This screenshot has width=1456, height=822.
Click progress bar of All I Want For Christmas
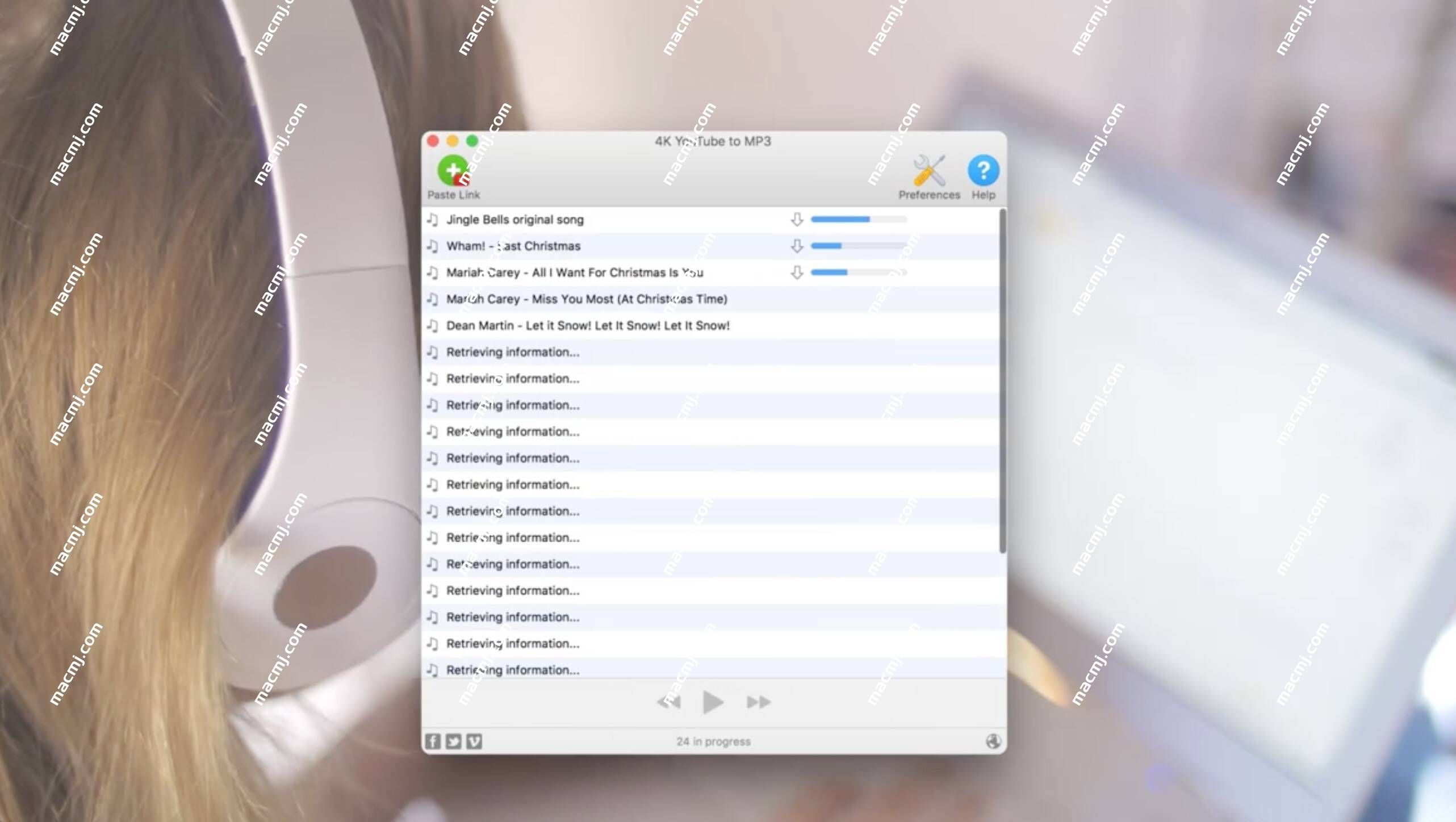[859, 272]
